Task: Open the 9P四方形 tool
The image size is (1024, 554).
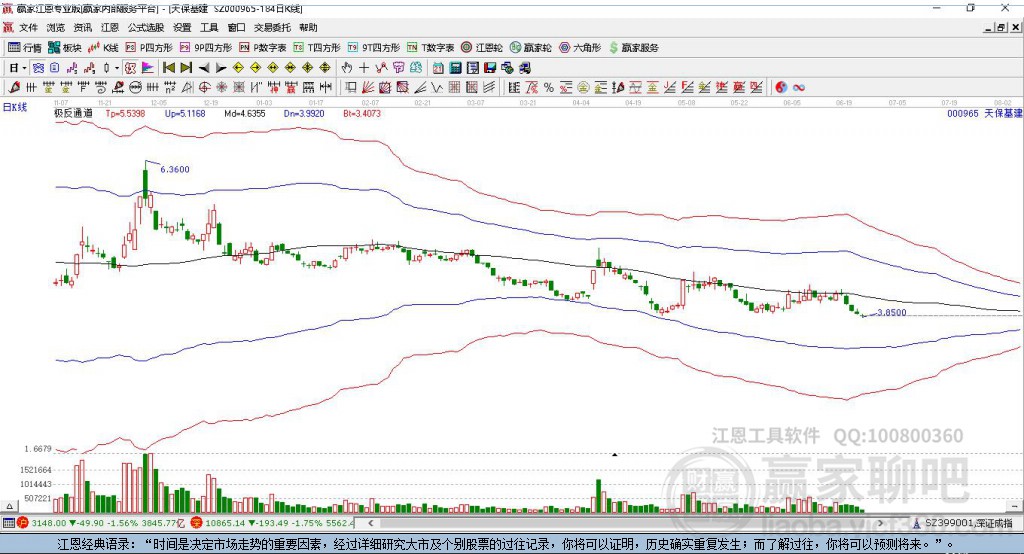Action: [206, 48]
